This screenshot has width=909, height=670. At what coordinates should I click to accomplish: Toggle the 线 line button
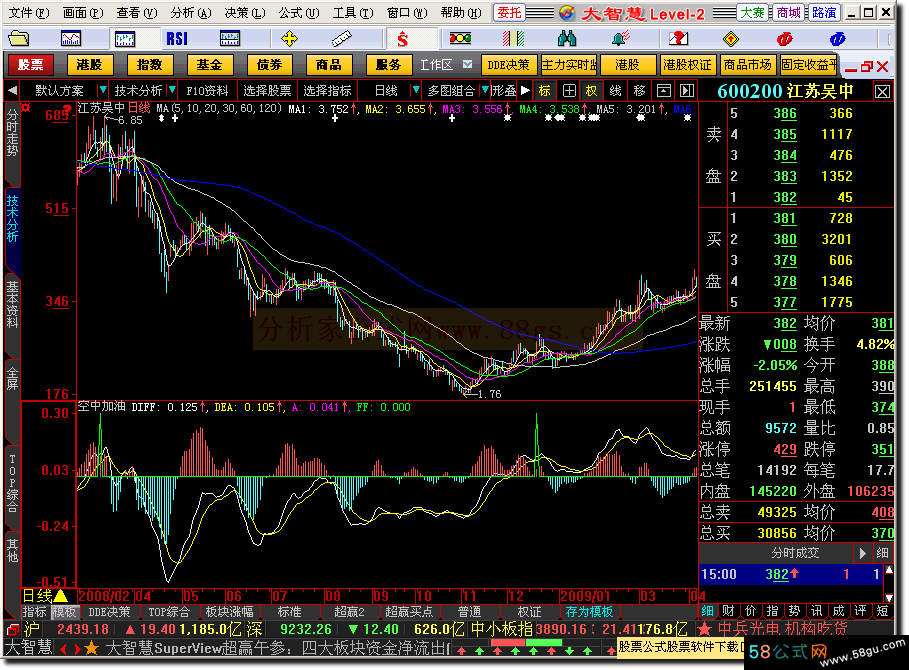click(x=615, y=91)
